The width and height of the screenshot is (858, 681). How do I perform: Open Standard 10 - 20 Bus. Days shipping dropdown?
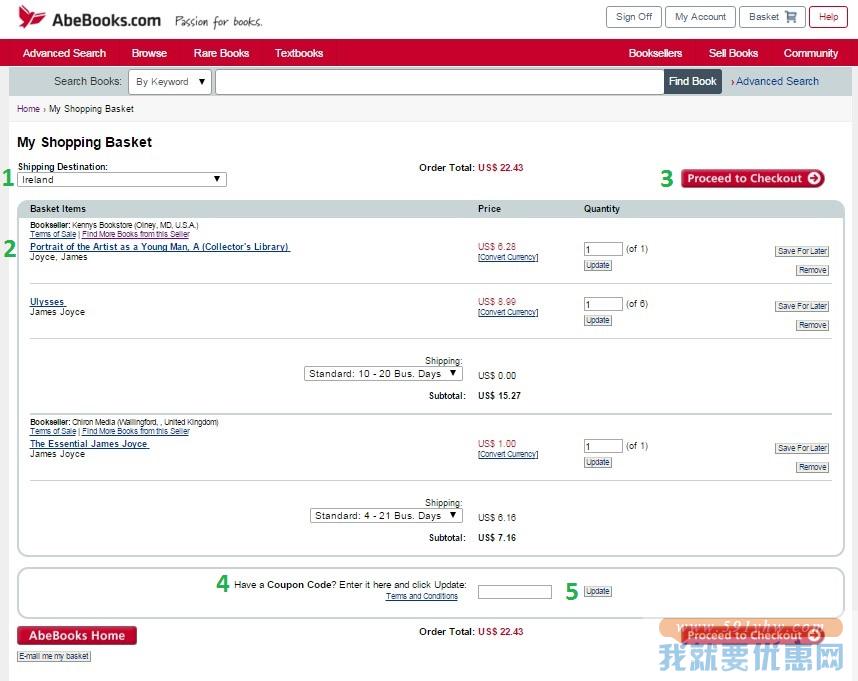pos(383,374)
